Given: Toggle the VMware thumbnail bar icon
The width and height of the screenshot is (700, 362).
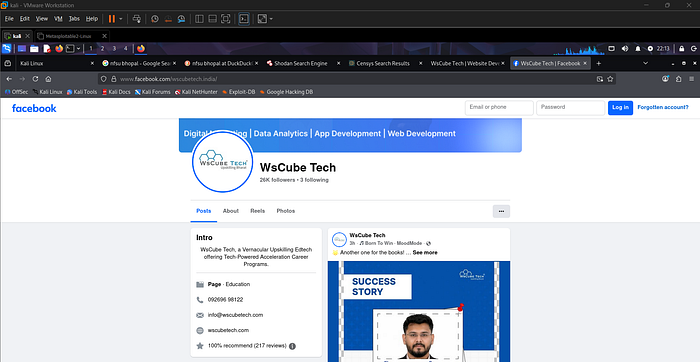Looking at the screenshot, I should pos(212,19).
